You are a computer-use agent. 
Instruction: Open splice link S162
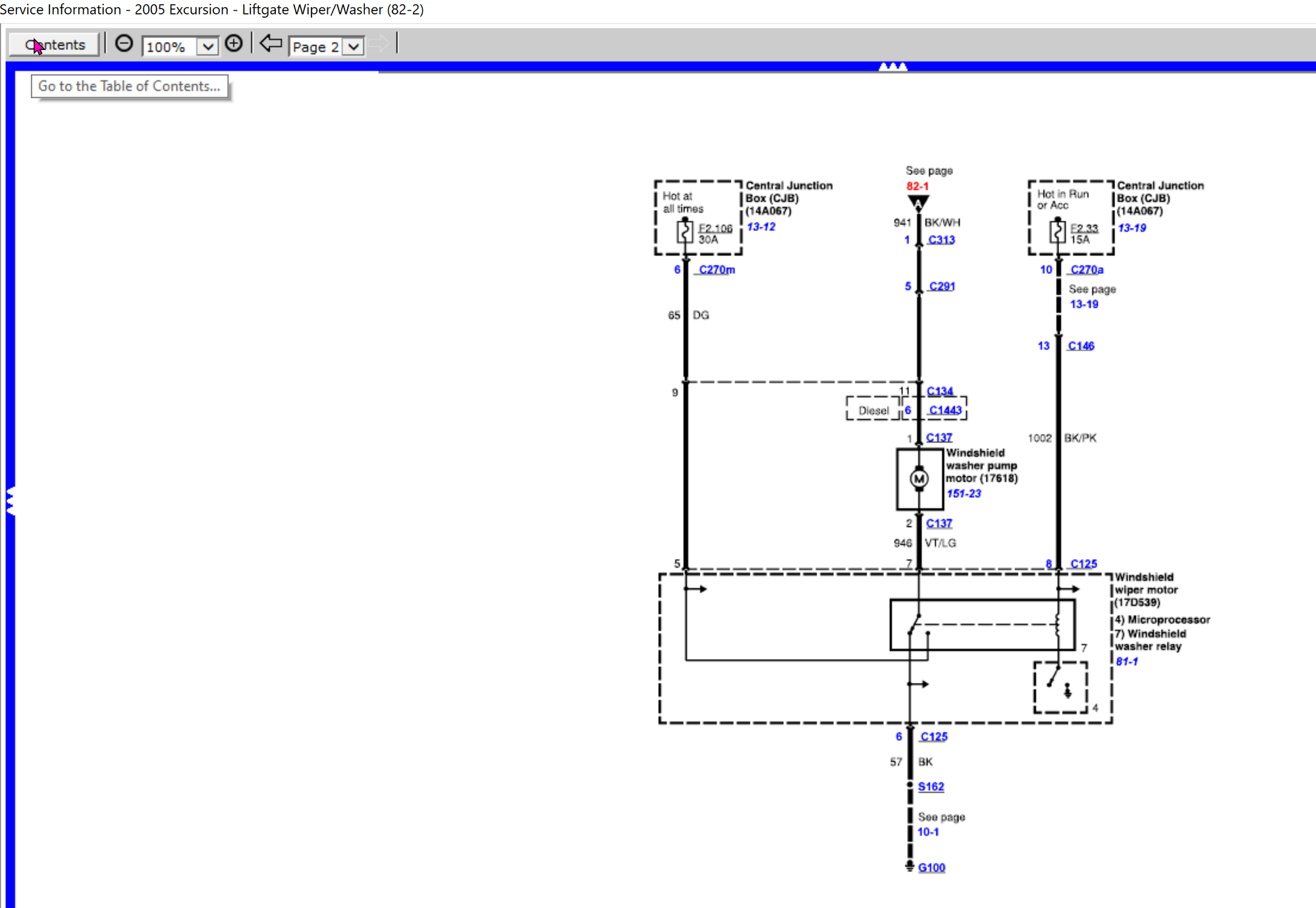[931, 786]
